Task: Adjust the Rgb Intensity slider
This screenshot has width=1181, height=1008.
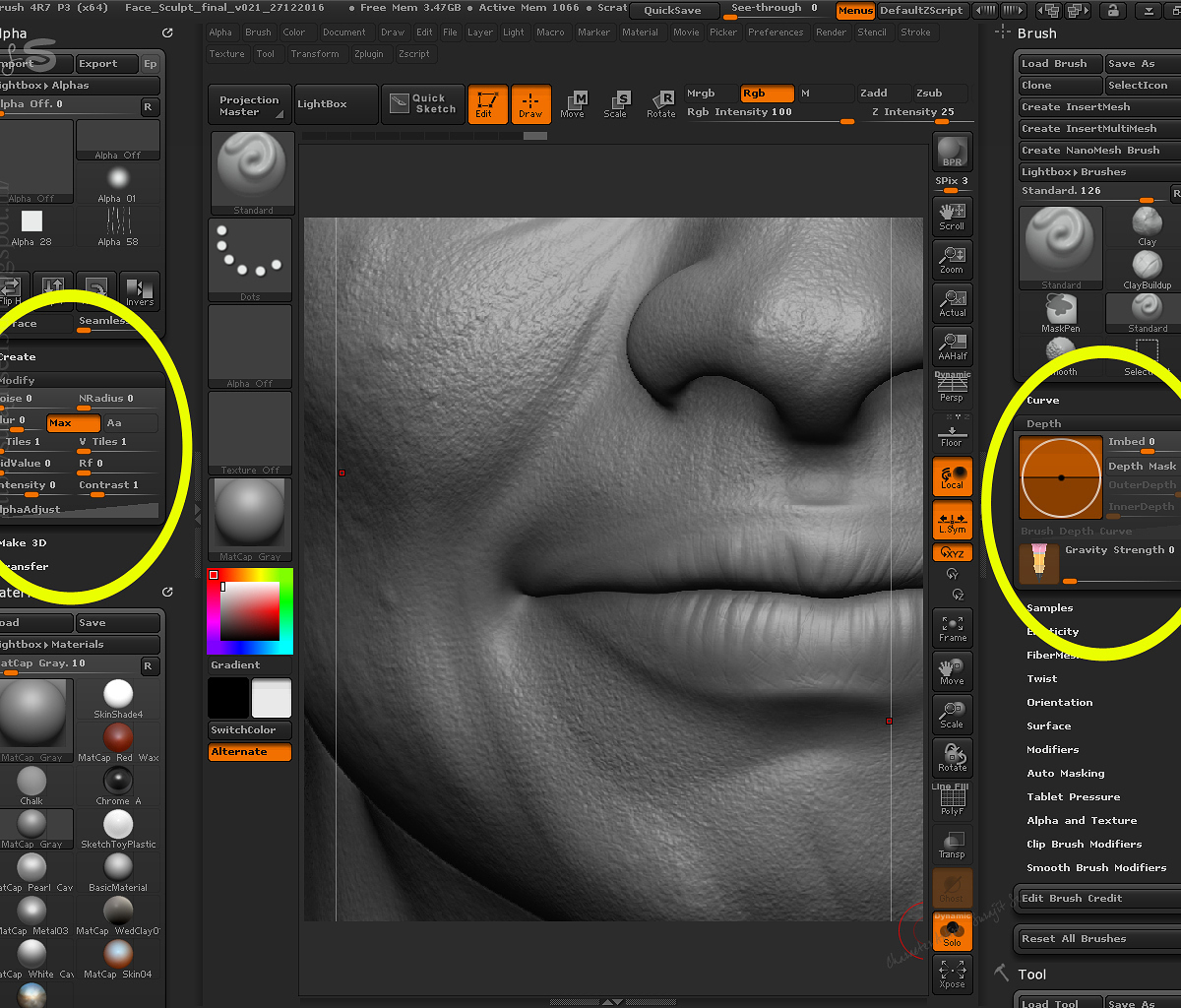Action: tap(770, 113)
